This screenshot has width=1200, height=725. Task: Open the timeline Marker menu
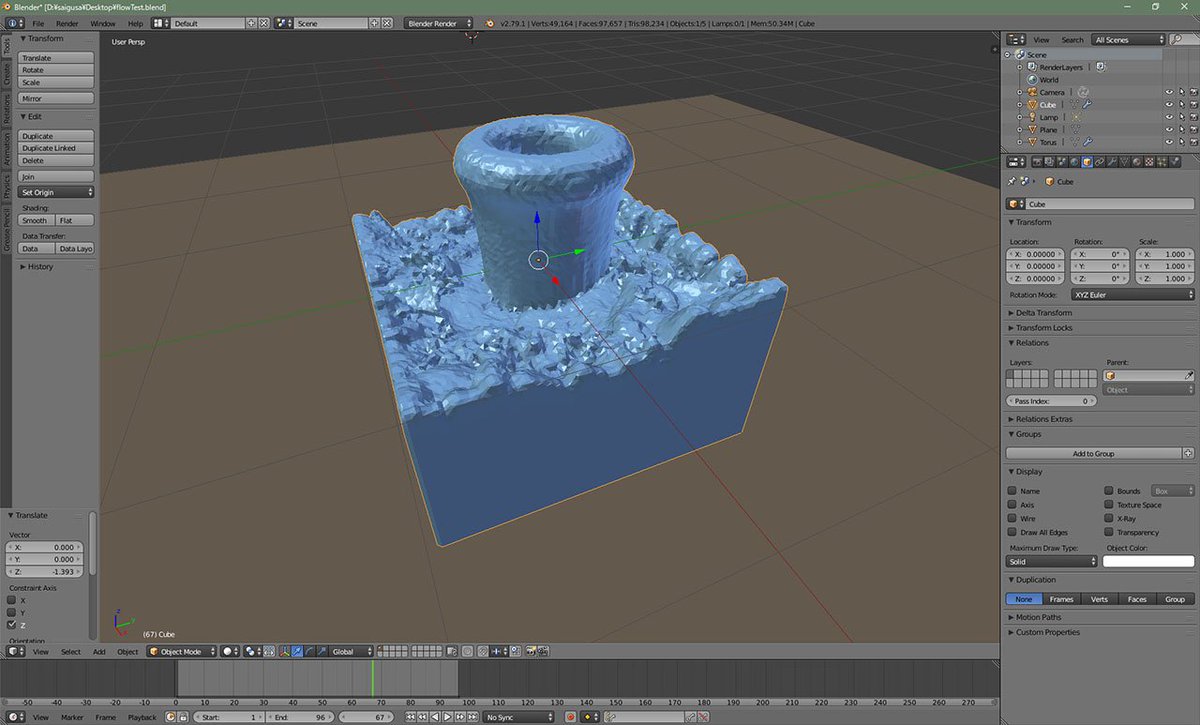72,717
